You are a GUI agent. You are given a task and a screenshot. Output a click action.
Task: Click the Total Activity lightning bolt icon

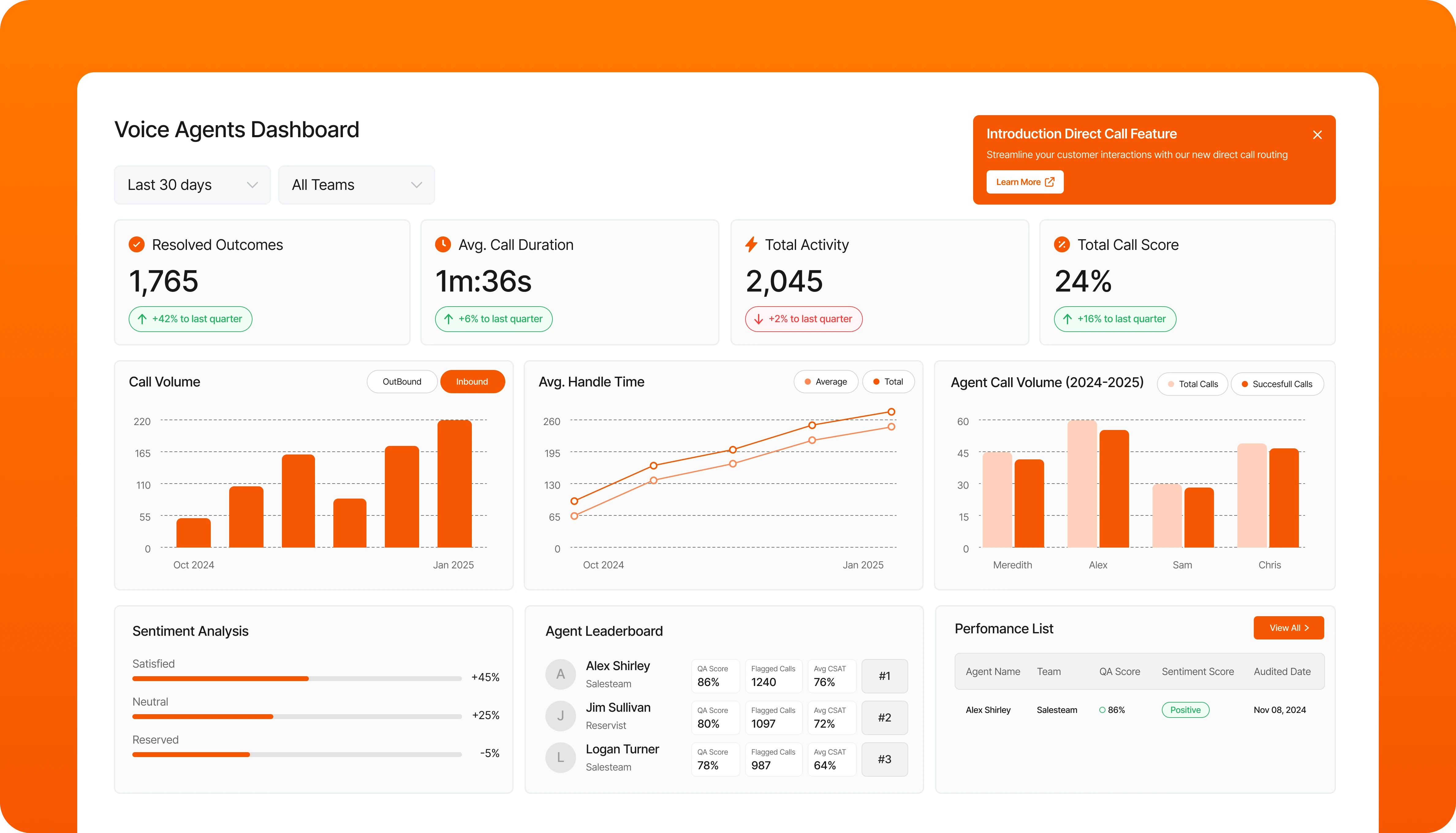(x=751, y=245)
